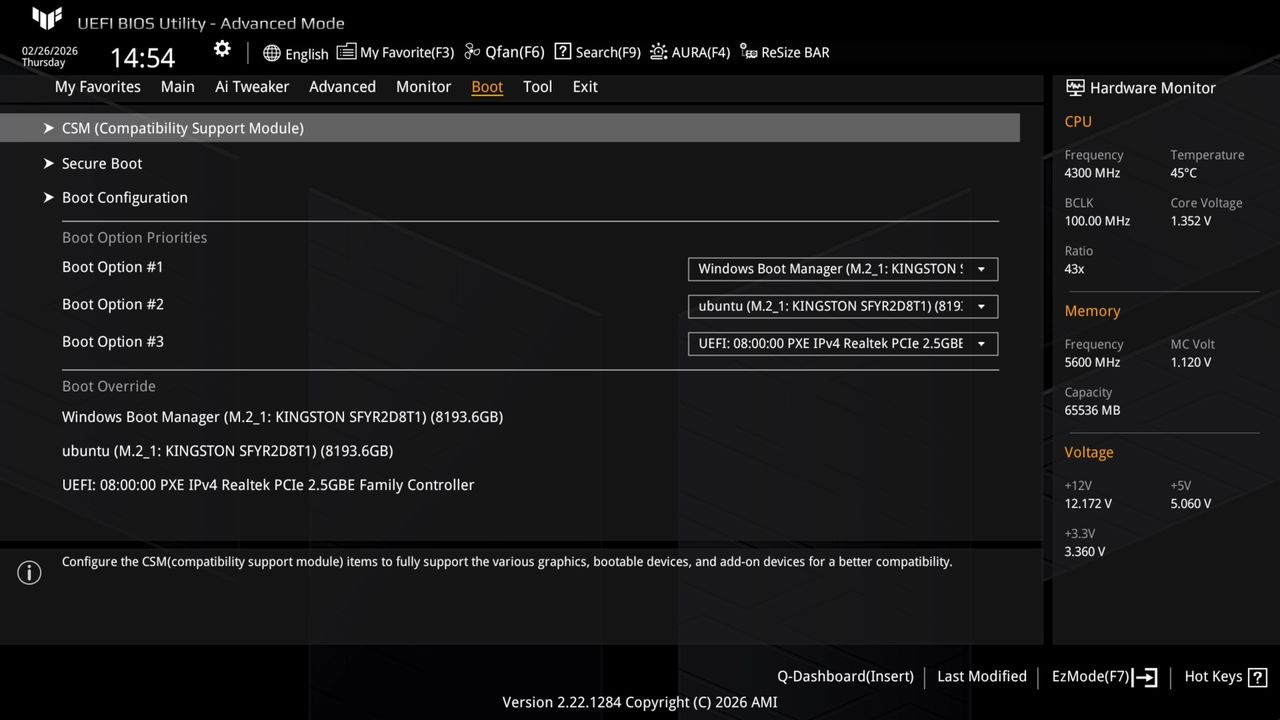
Task: Boot directly into Windows Boot Manager override
Action: [282, 417]
